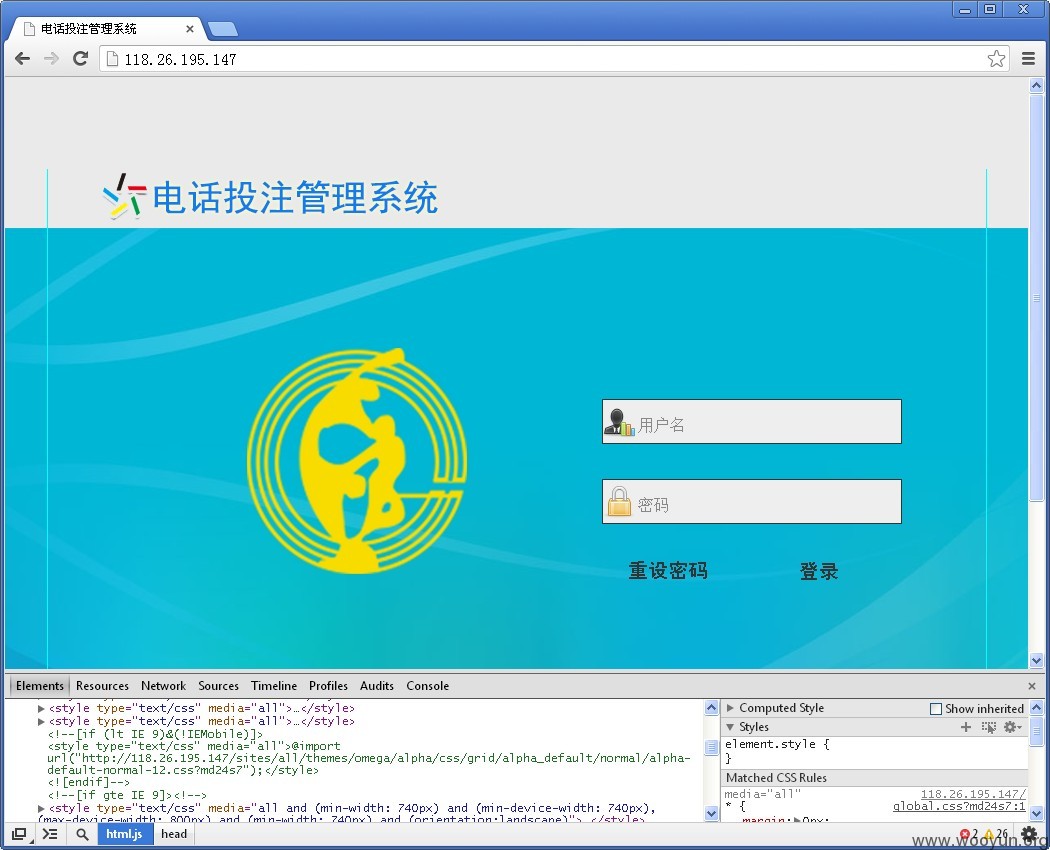Click the page icon in the address bar
Image resolution: width=1050 pixels, height=850 pixels.
click(112, 59)
